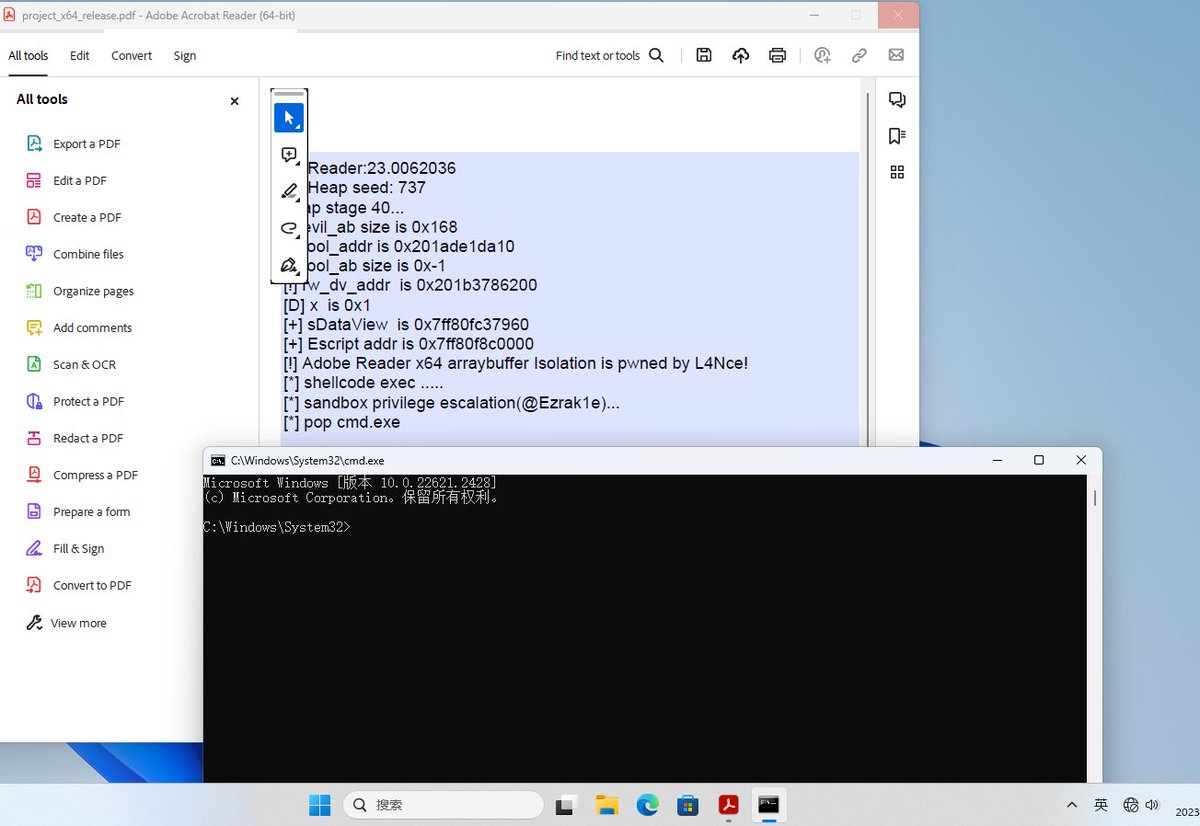1200x826 pixels.
Task: Switch to the All tools tab
Action: coord(28,56)
